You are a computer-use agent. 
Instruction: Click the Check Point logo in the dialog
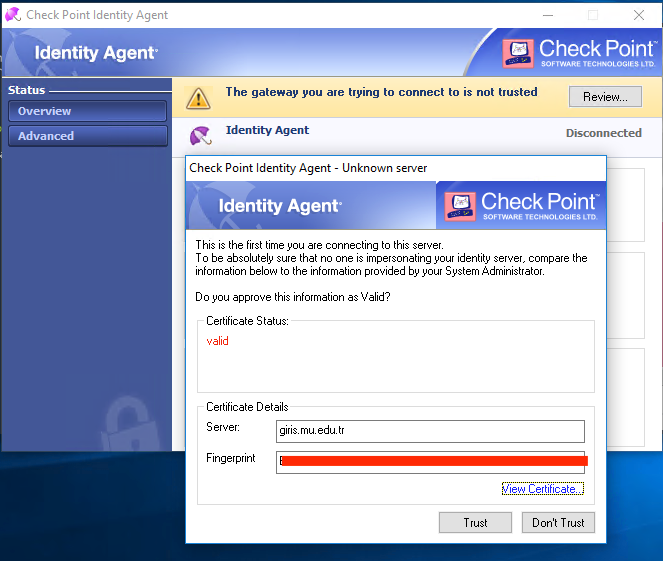522,206
